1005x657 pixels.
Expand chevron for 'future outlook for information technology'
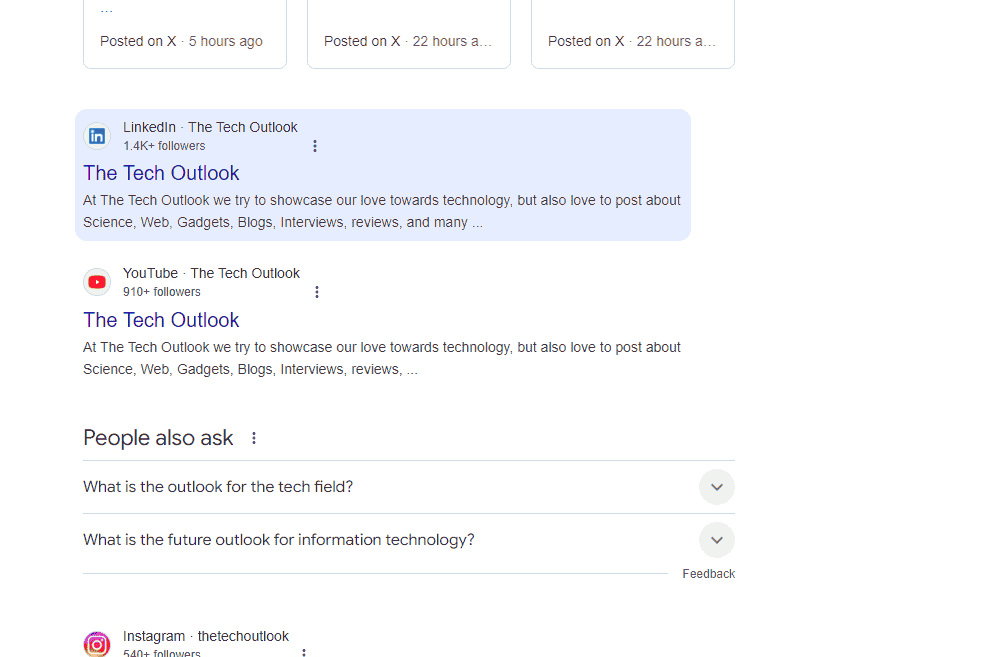[716, 540]
